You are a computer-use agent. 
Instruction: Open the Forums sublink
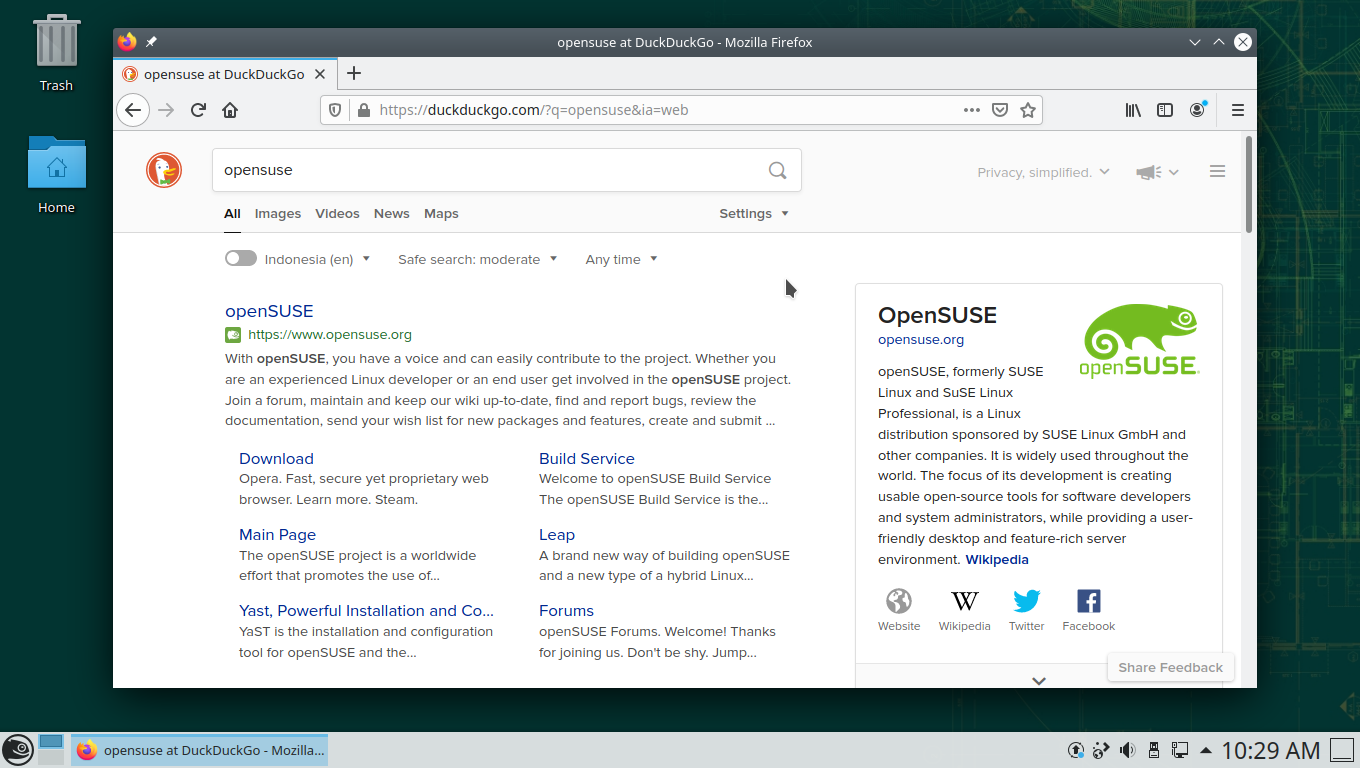pos(566,611)
